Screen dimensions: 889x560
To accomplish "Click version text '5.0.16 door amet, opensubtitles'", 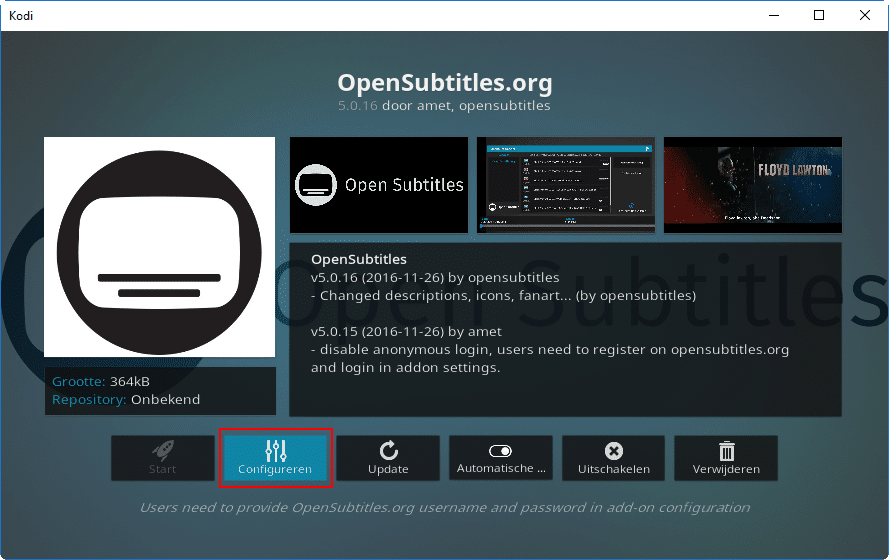I will [444, 105].
